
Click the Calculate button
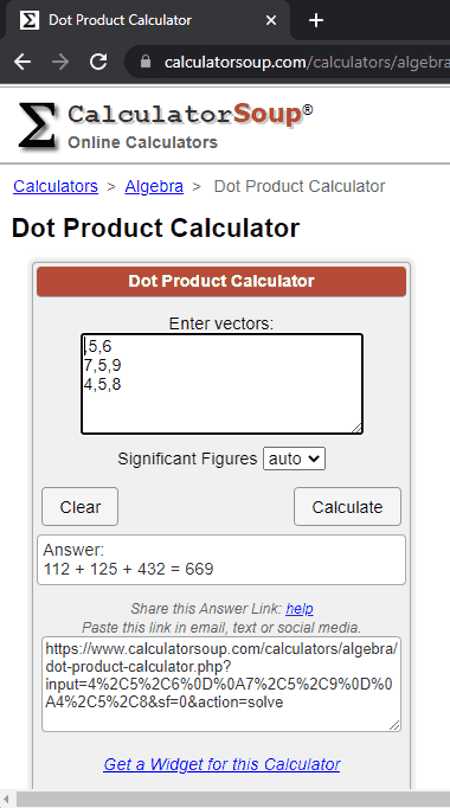pyautogui.click(x=347, y=507)
